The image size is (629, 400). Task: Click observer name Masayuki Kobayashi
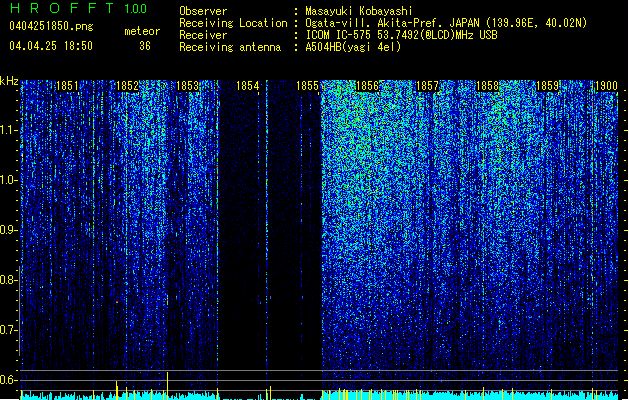[359, 11]
